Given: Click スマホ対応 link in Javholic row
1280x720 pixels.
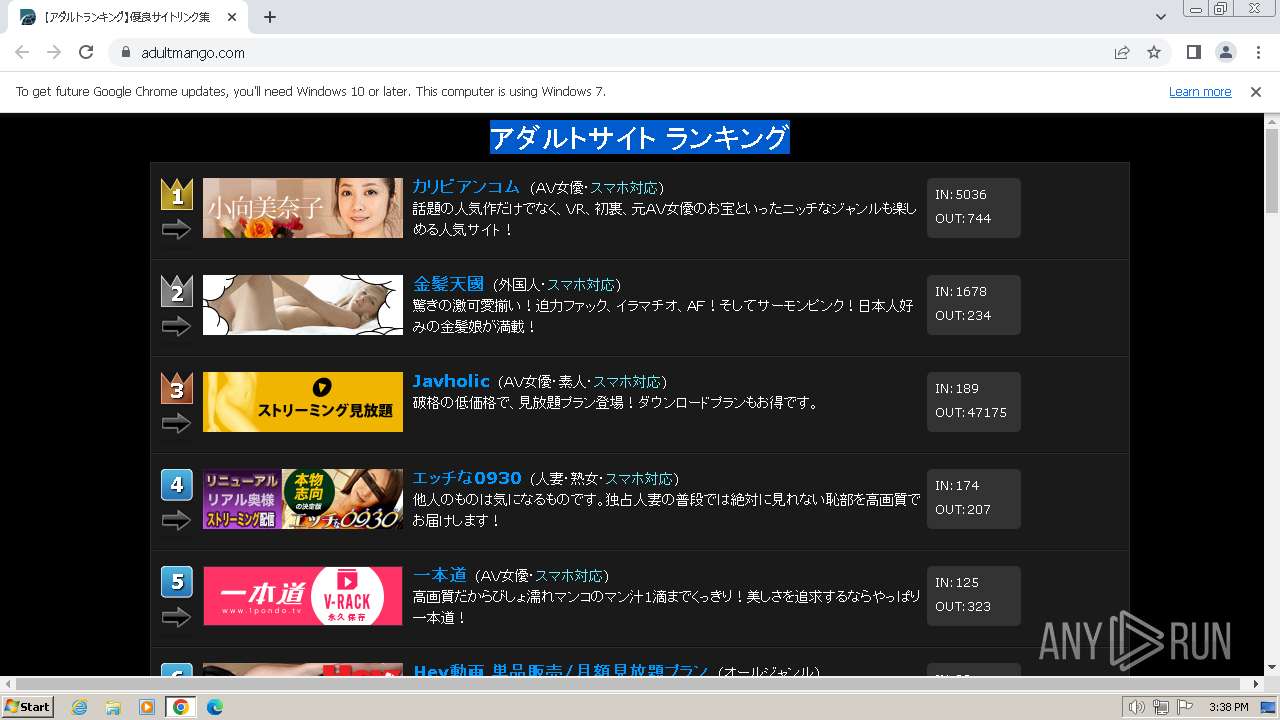Looking at the screenshot, I should [627, 382].
